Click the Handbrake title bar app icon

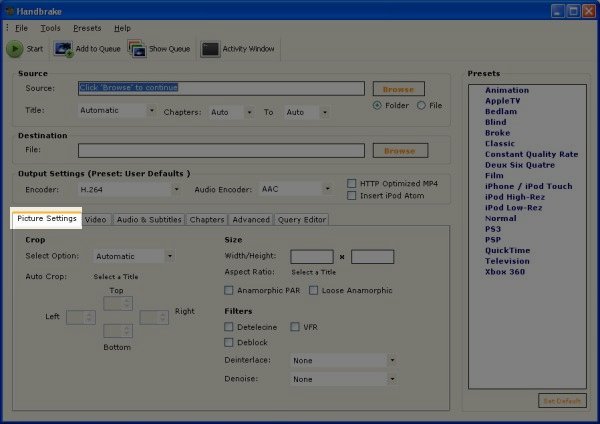click(9, 9)
